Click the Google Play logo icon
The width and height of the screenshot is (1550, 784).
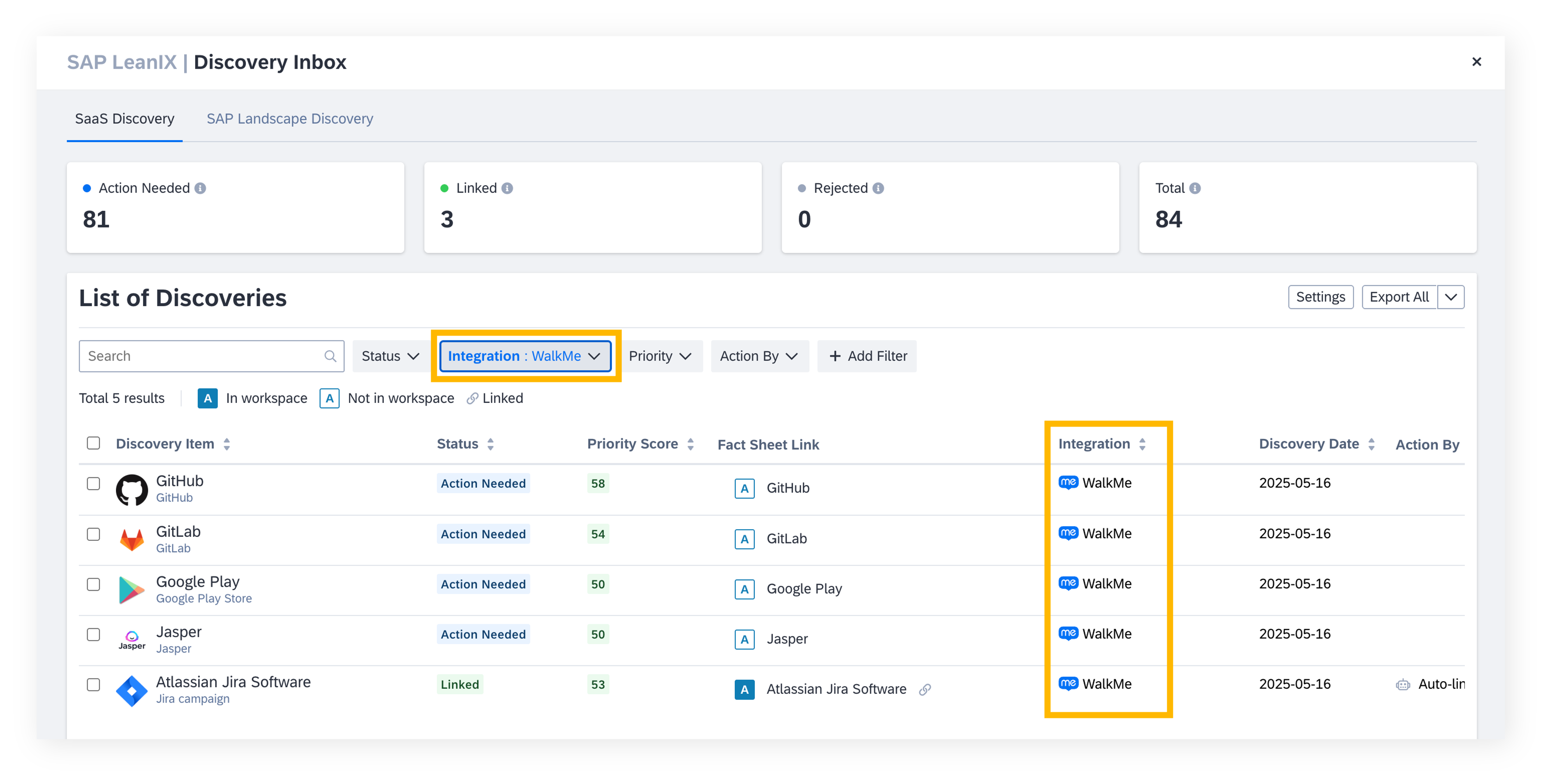pos(132,590)
